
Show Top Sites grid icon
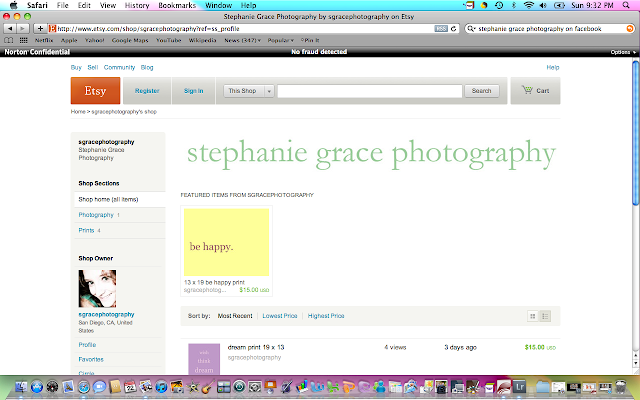tap(24, 40)
